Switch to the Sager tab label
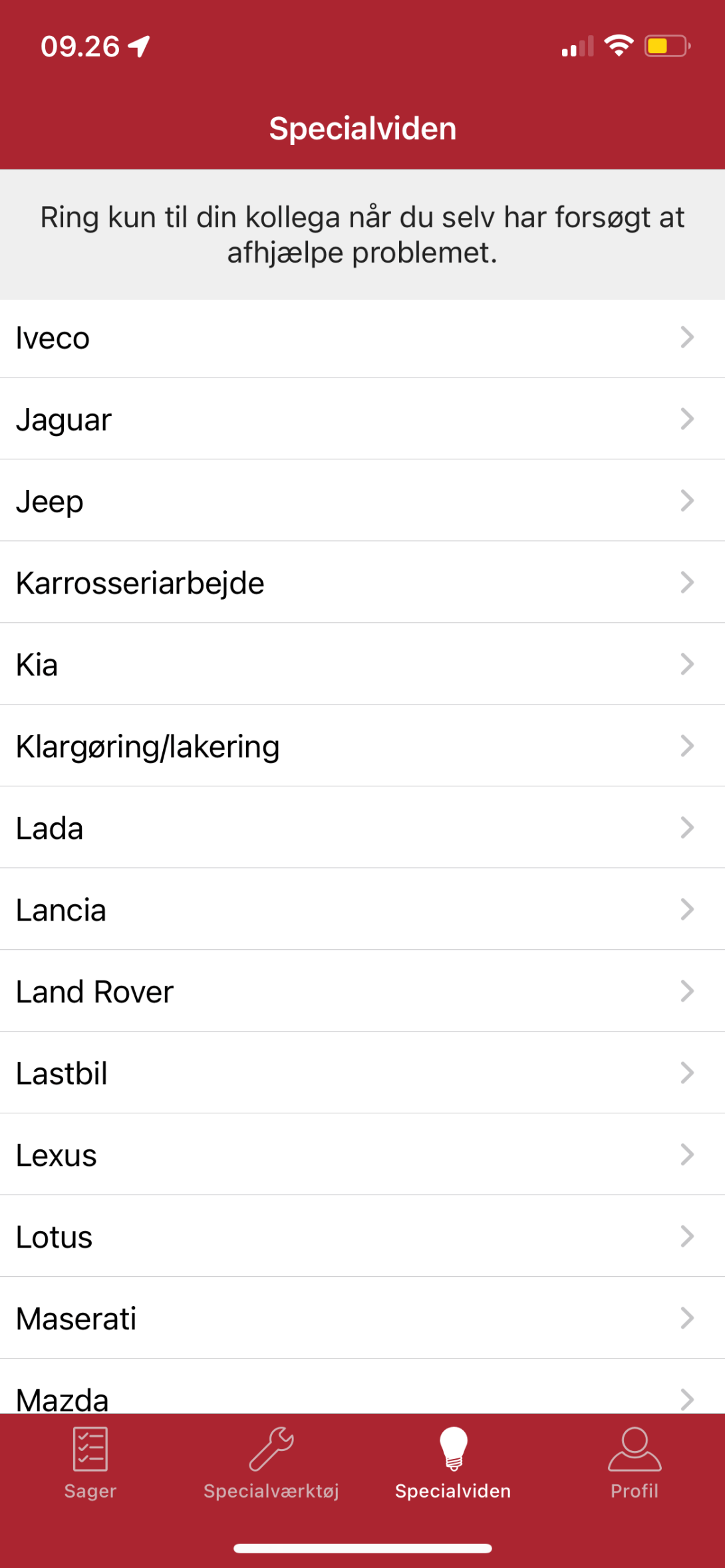The height and width of the screenshot is (1568, 725). pyautogui.click(x=90, y=1491)
